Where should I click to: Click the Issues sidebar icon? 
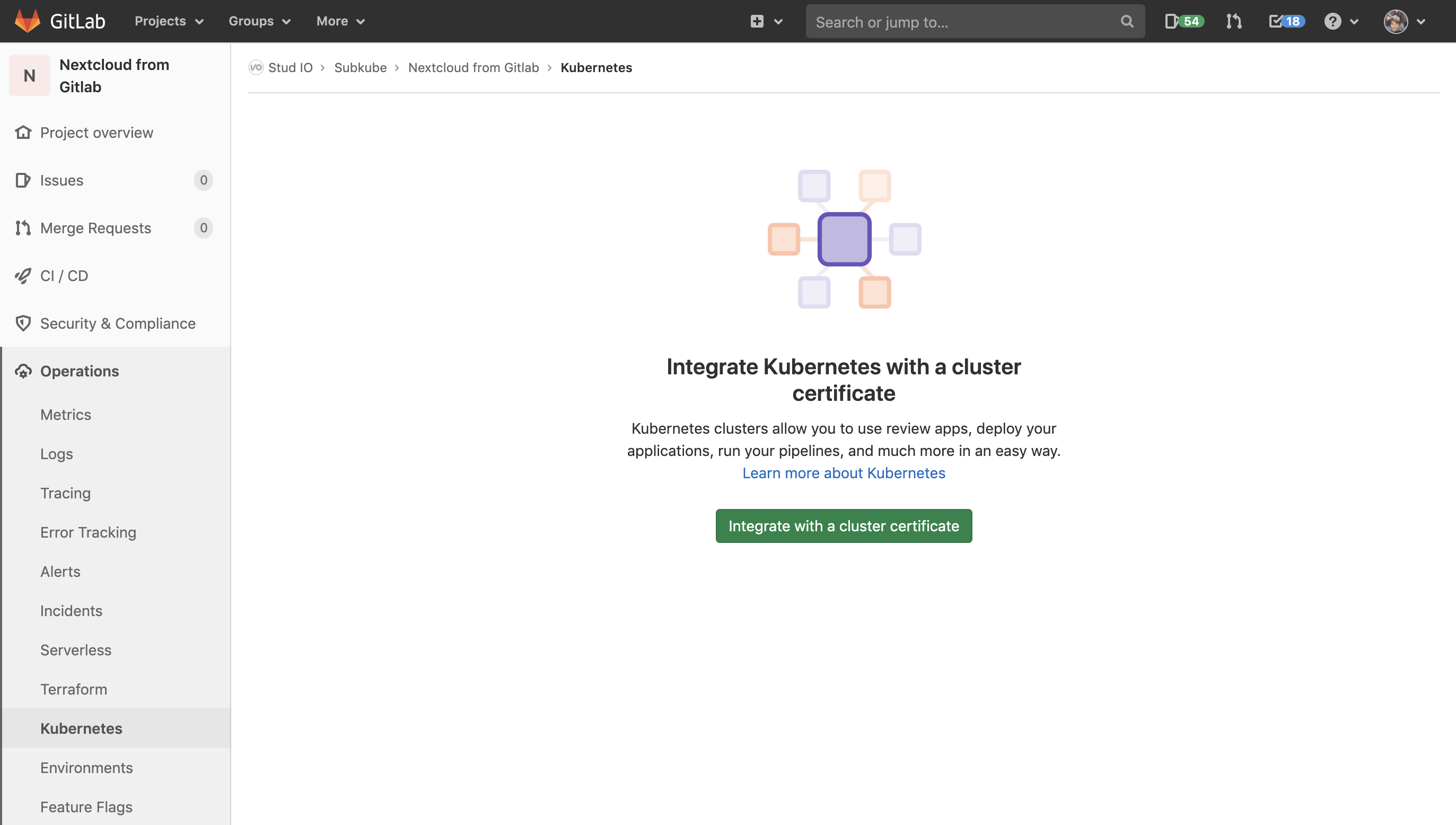point(23,180)
